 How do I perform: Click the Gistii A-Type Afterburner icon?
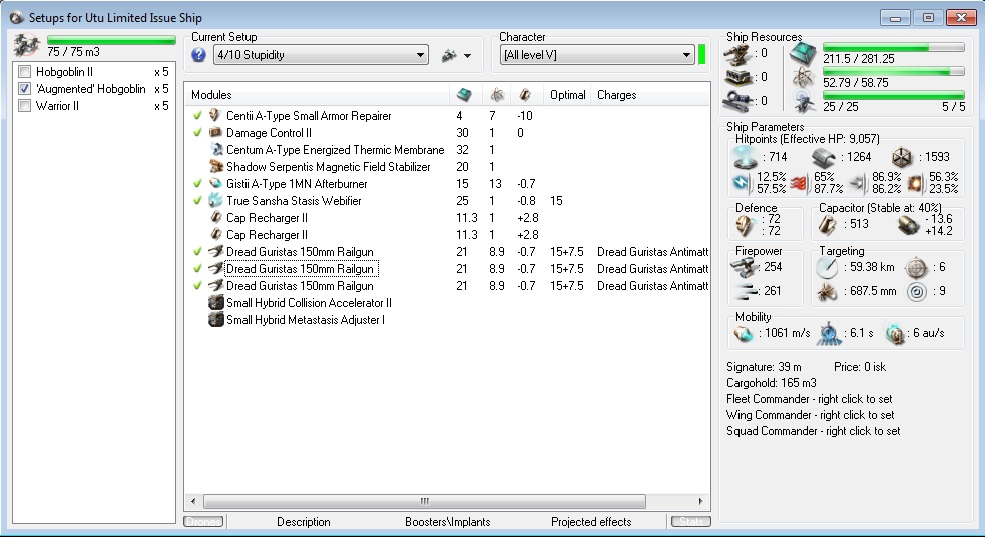point(215,183)
